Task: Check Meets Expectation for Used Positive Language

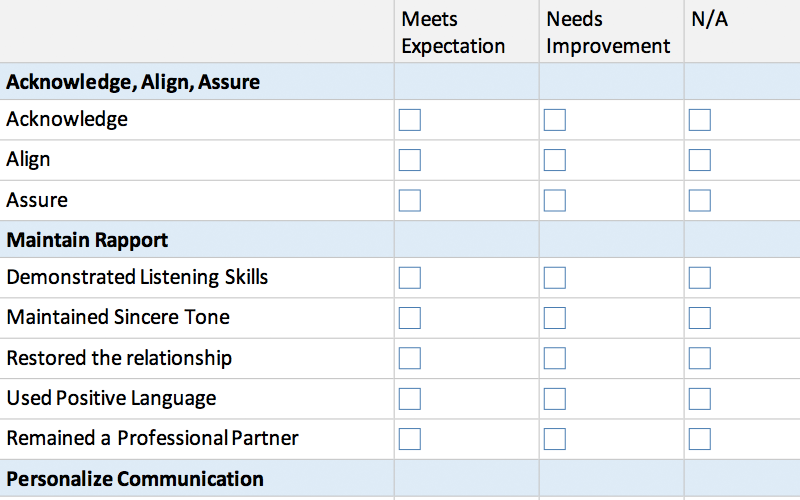Action: click(410, 399)
